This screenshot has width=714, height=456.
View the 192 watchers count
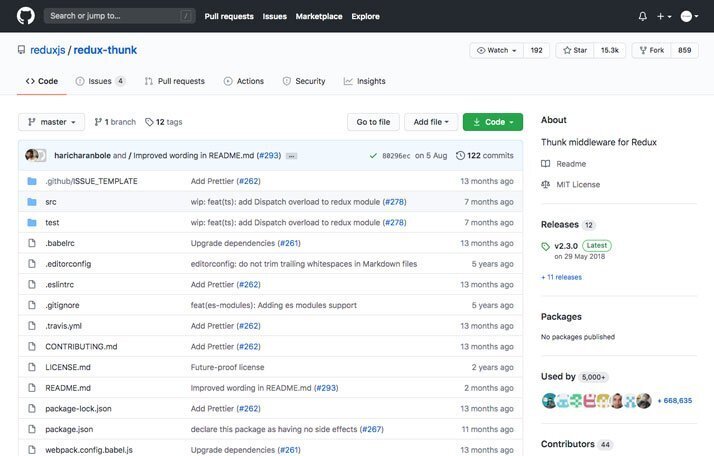point(536,50)
